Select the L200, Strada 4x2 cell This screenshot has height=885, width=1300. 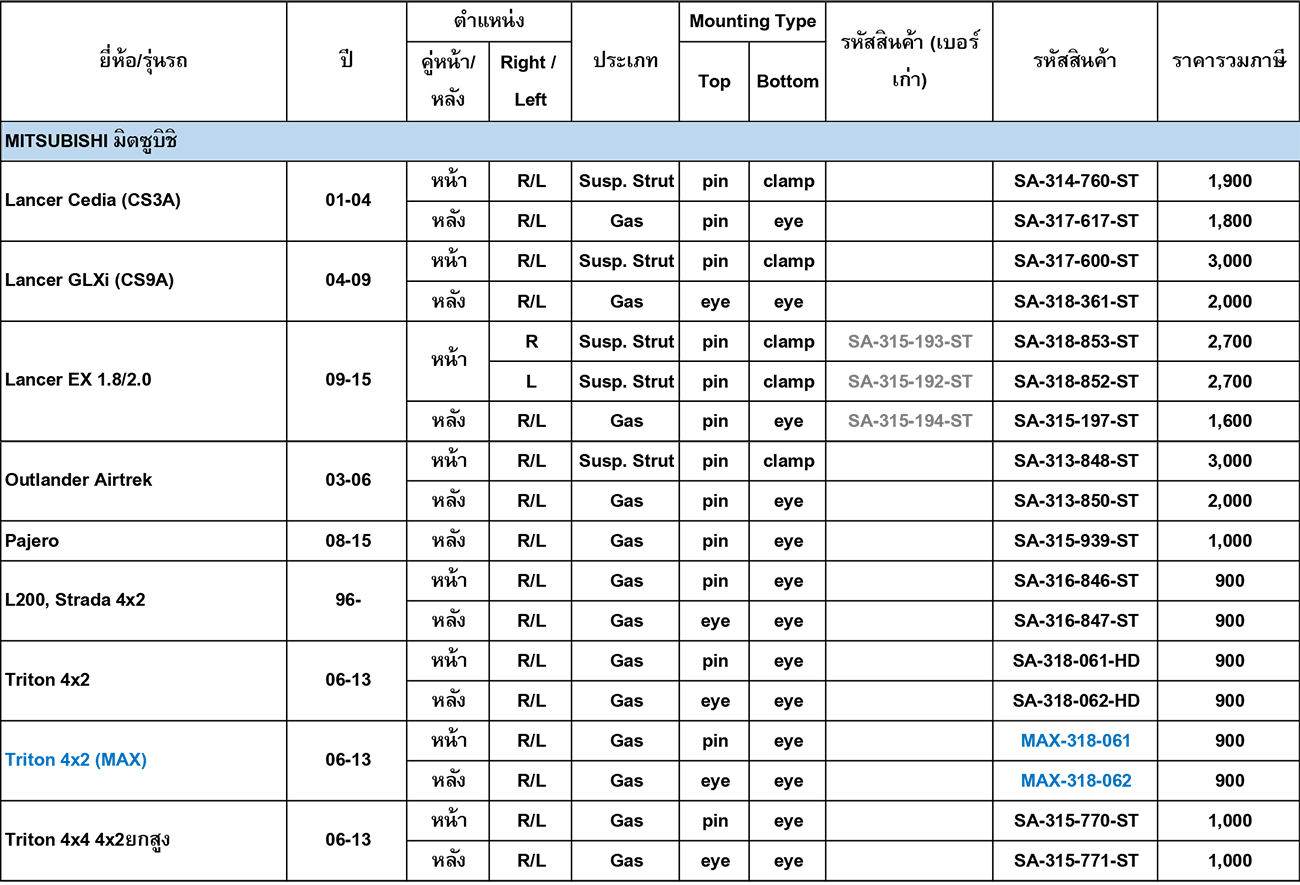coord(144,601)
